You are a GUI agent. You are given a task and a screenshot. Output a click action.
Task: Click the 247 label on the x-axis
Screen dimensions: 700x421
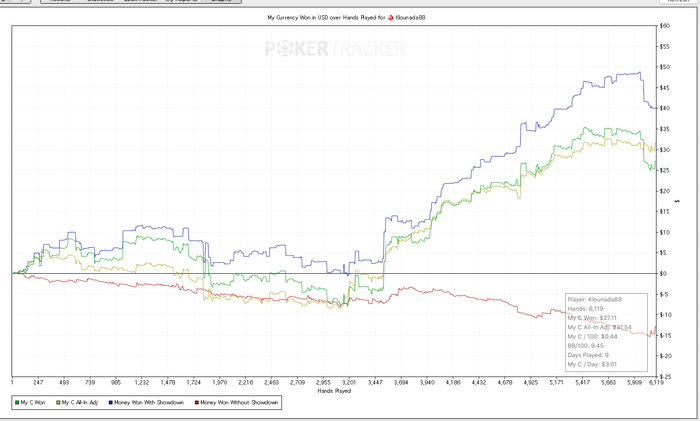tap(38, 383)
